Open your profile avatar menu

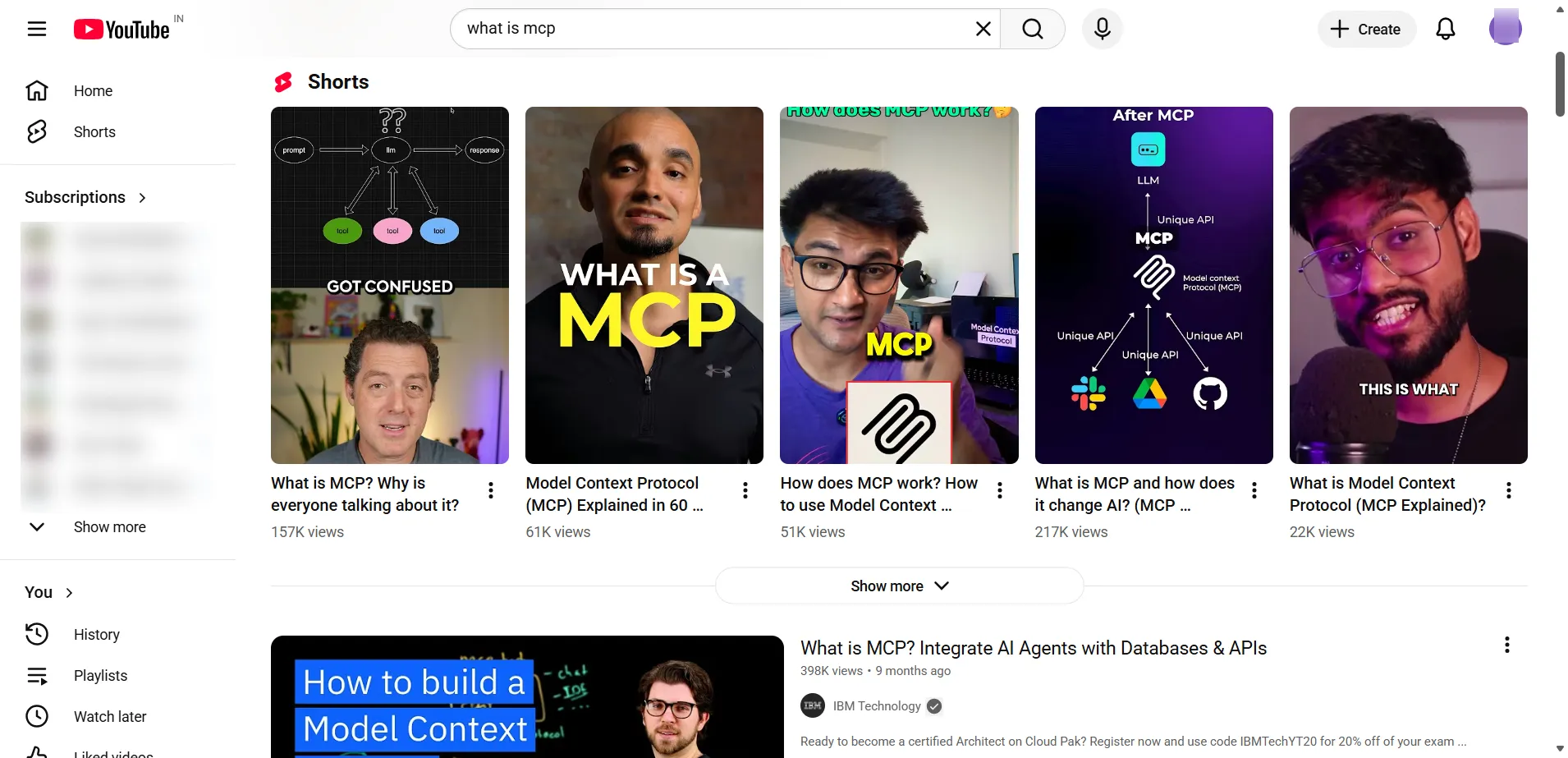pyautogui.click(x=1506, y=27)
